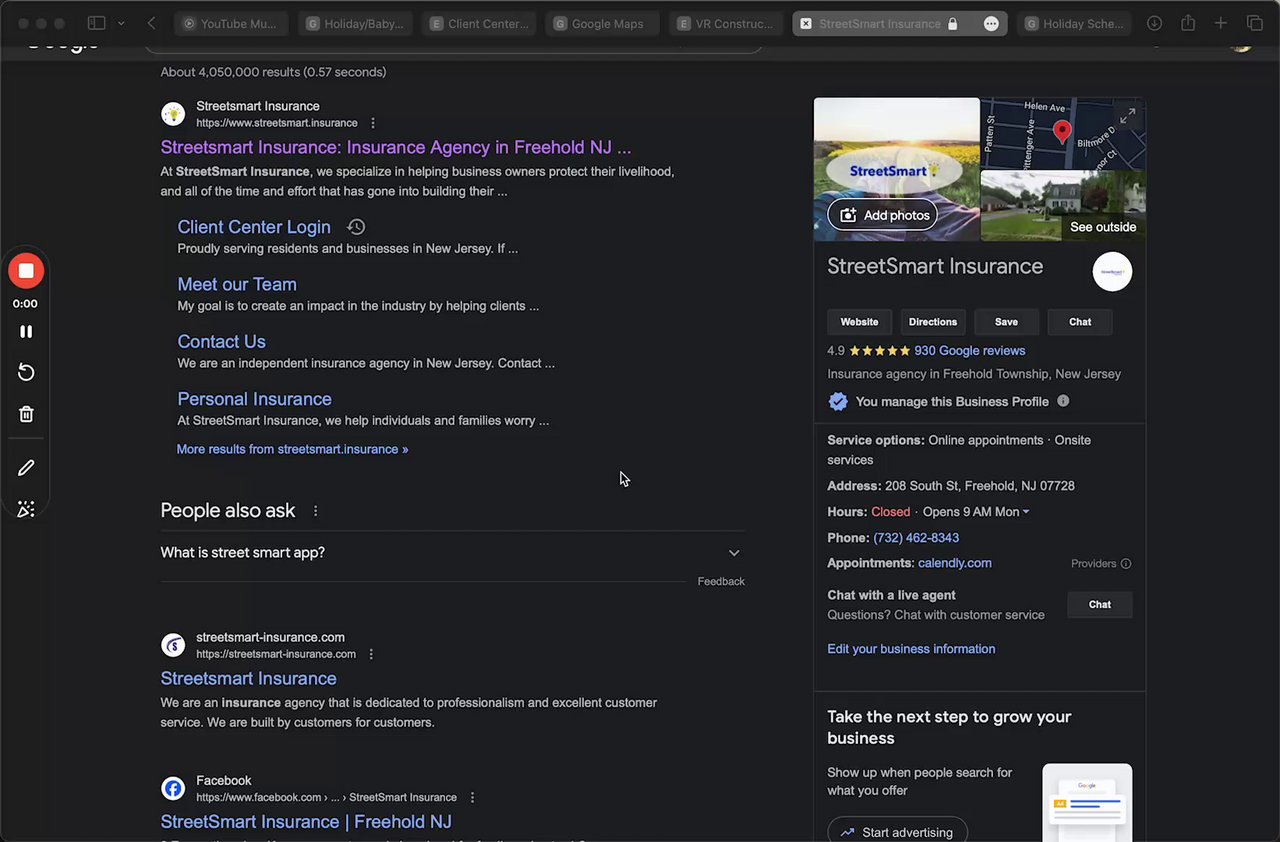Open Edit your business information
The width and height of the screenshot is (1280, 842).
(911, 649)
